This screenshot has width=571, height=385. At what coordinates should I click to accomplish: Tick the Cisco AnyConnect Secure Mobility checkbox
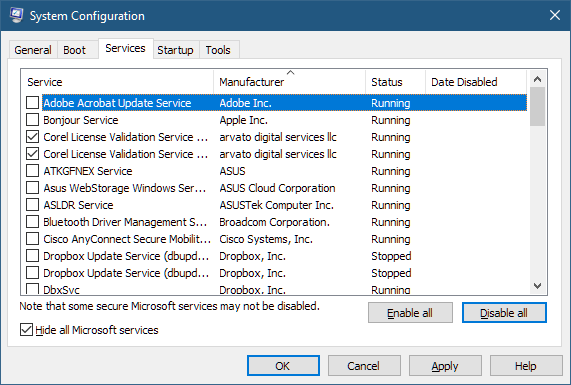coord(32,239)
